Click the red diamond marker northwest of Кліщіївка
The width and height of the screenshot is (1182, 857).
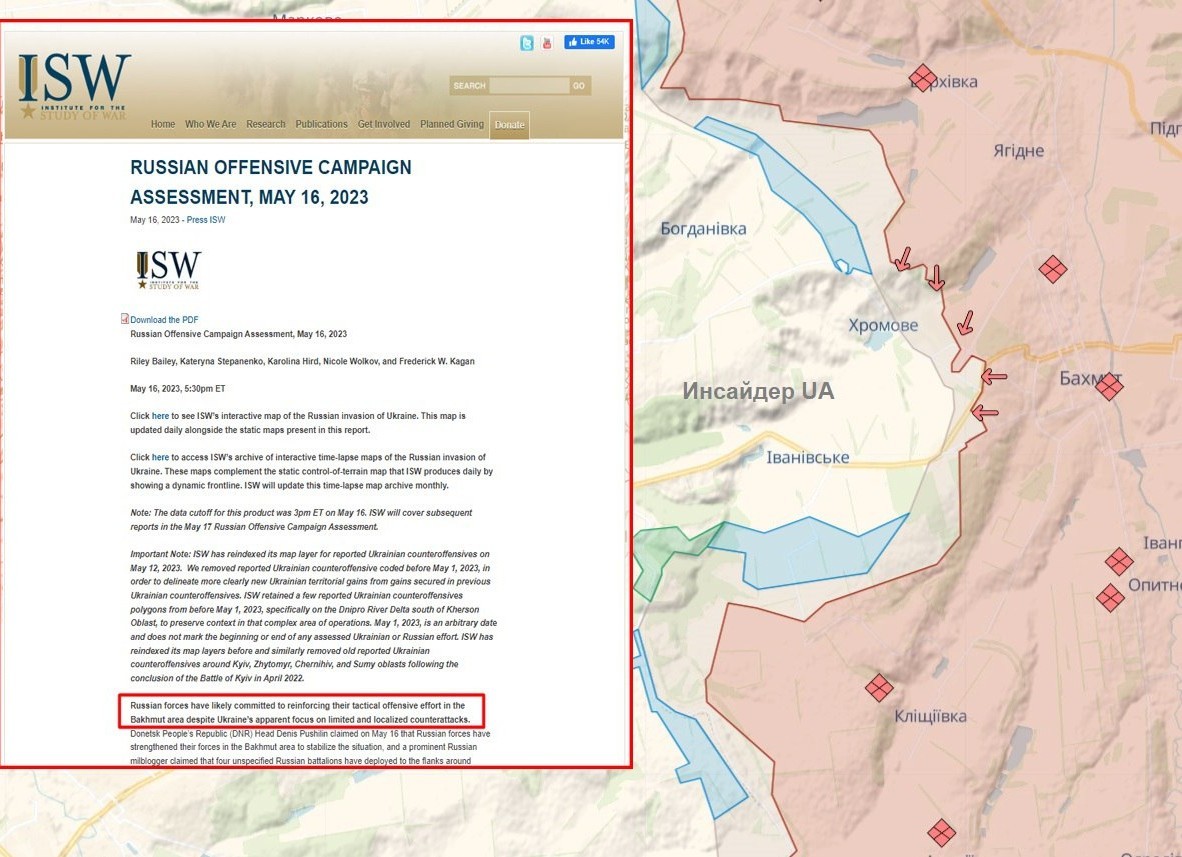(879, 687)
